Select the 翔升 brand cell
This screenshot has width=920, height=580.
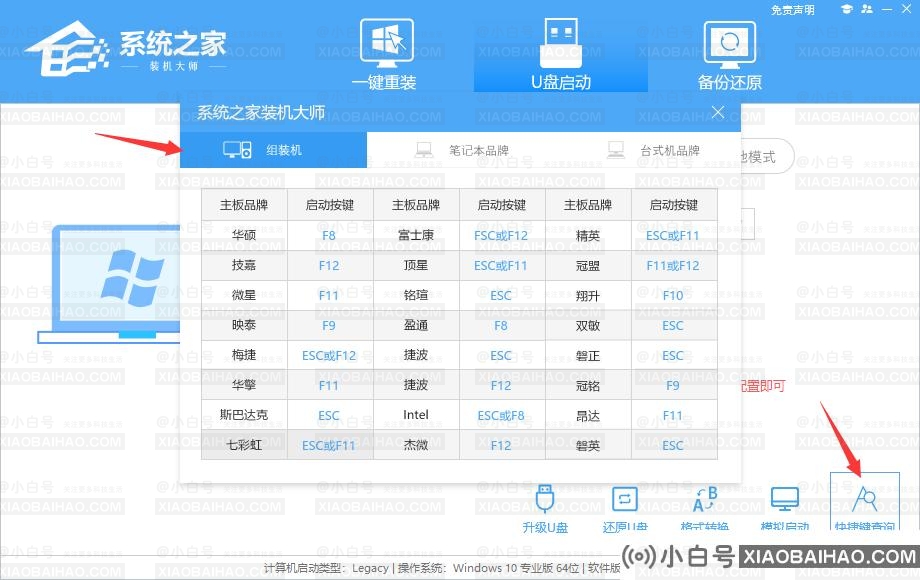(588, 296)
